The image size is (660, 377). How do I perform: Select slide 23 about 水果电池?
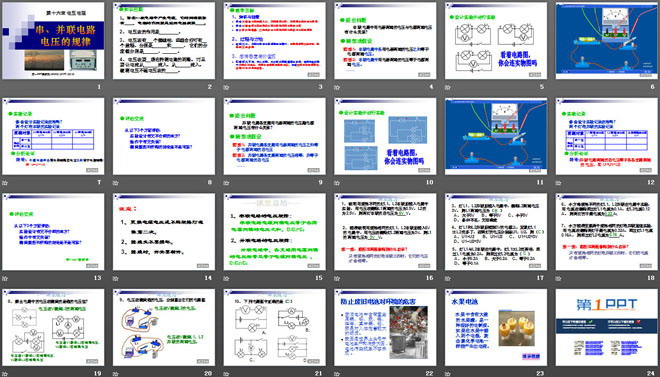[x=496, y=327]
